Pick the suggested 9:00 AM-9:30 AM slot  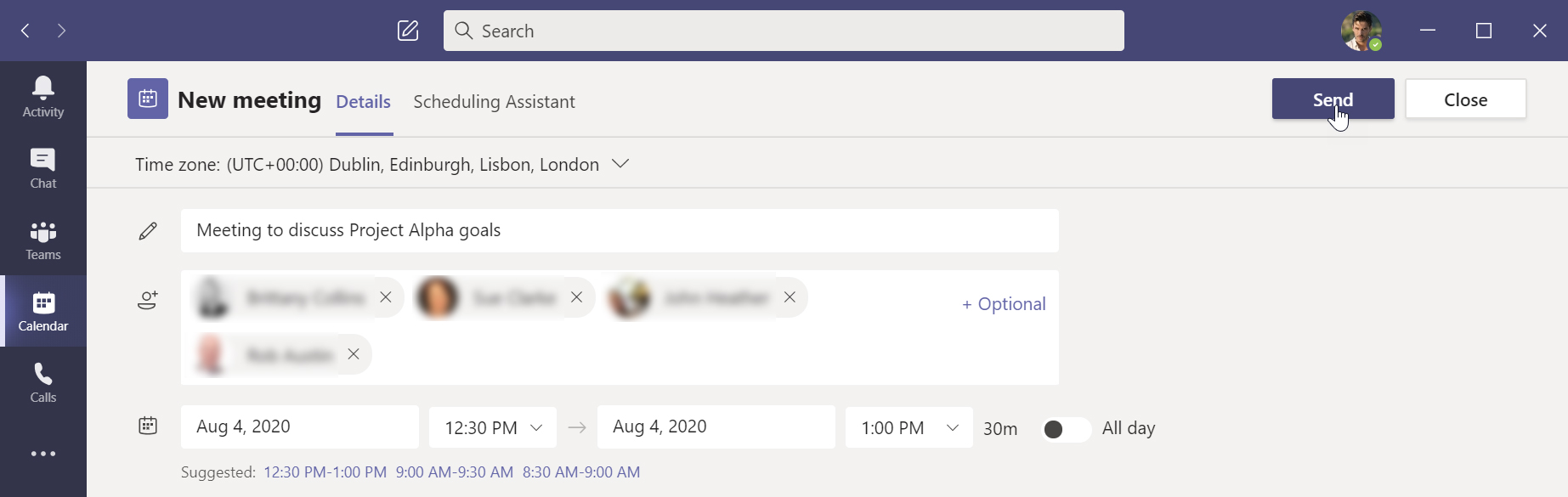[x=455, y=472]
